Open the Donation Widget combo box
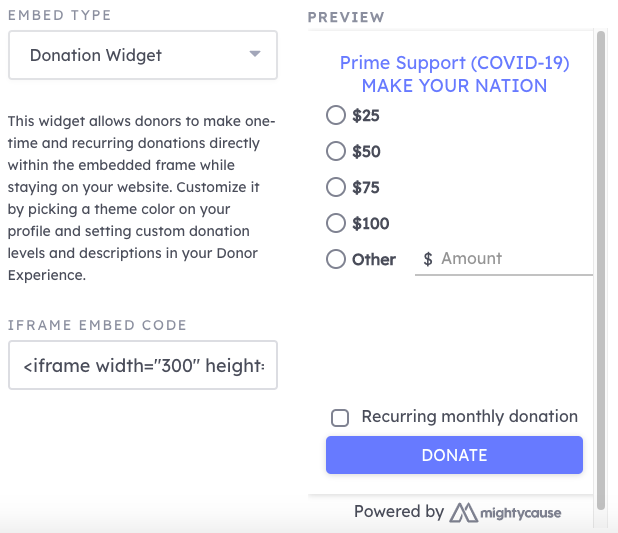This screenshot has height=533, width=618. [x=143, y=55]
